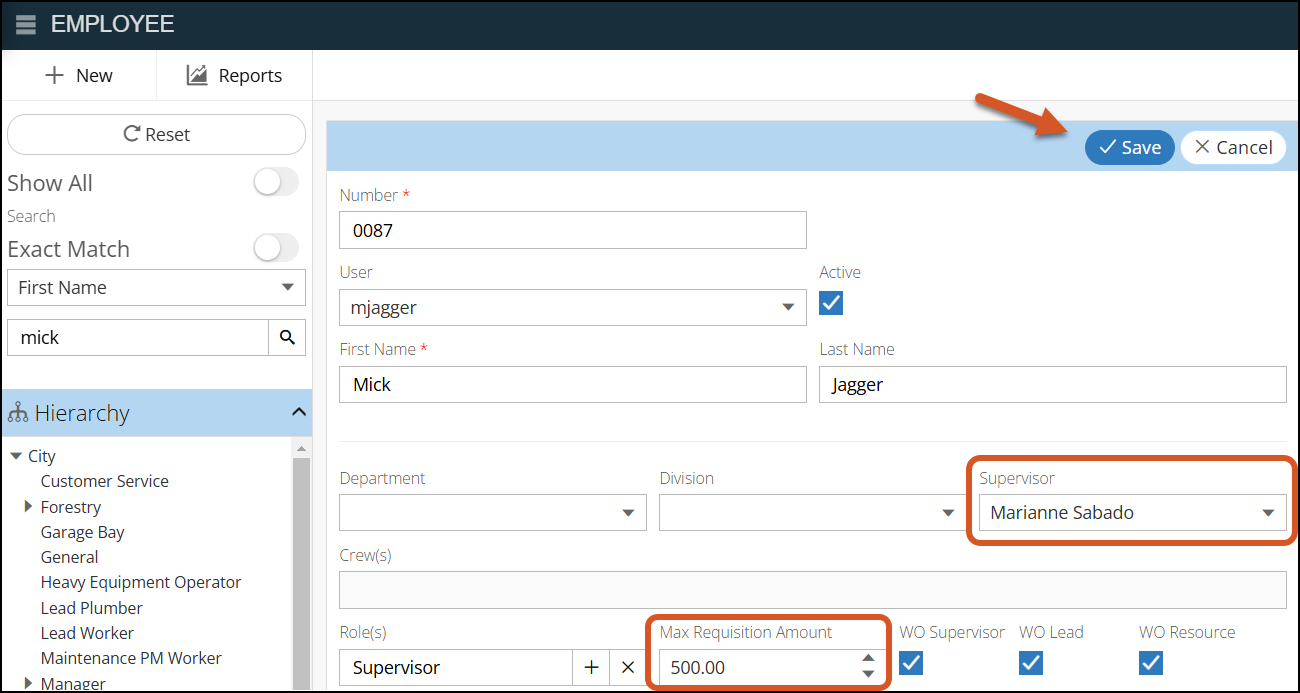
Task: Select Lead Plumber in hierarchy
Action: [91, 608]
